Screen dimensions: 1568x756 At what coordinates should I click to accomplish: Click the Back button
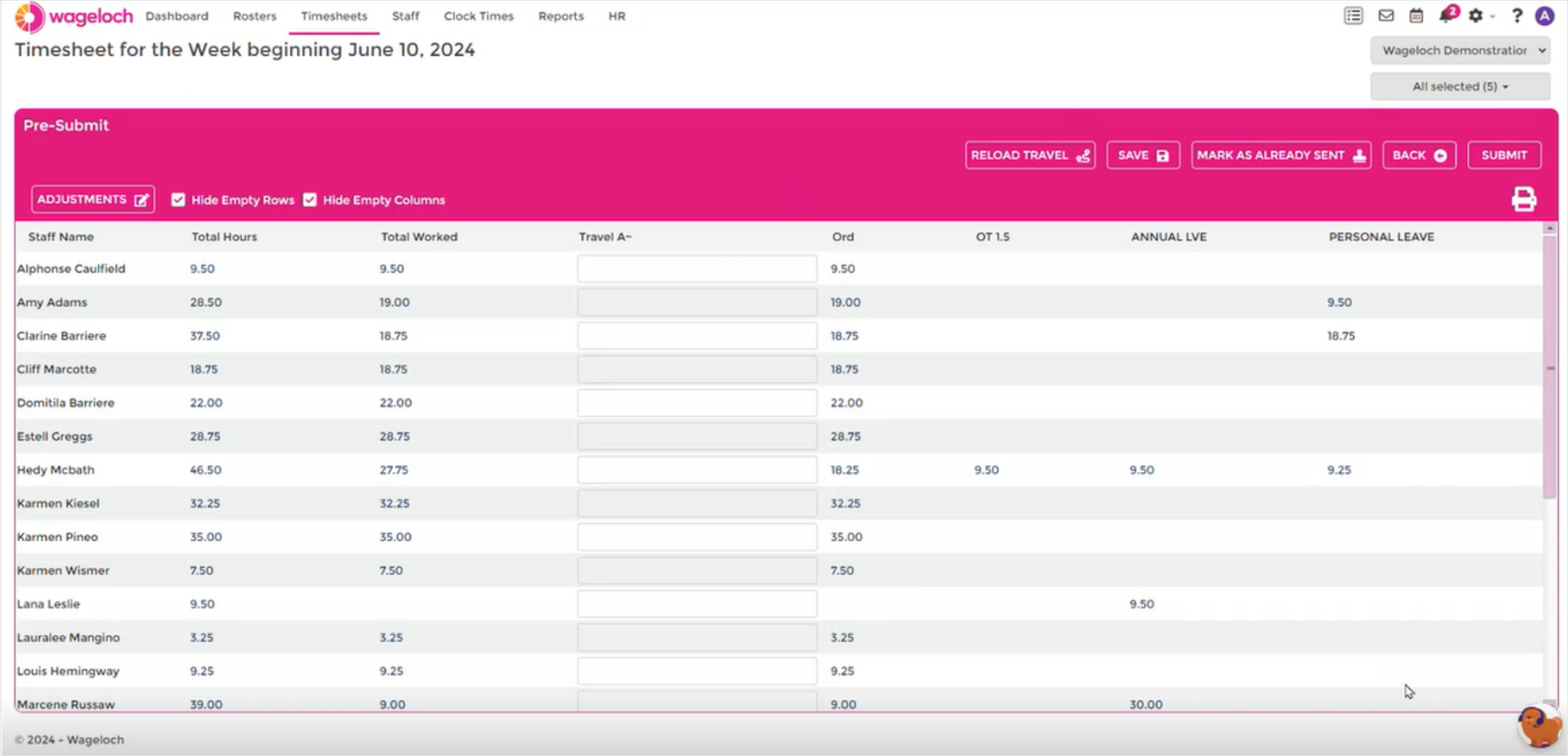click(1419, 155)
